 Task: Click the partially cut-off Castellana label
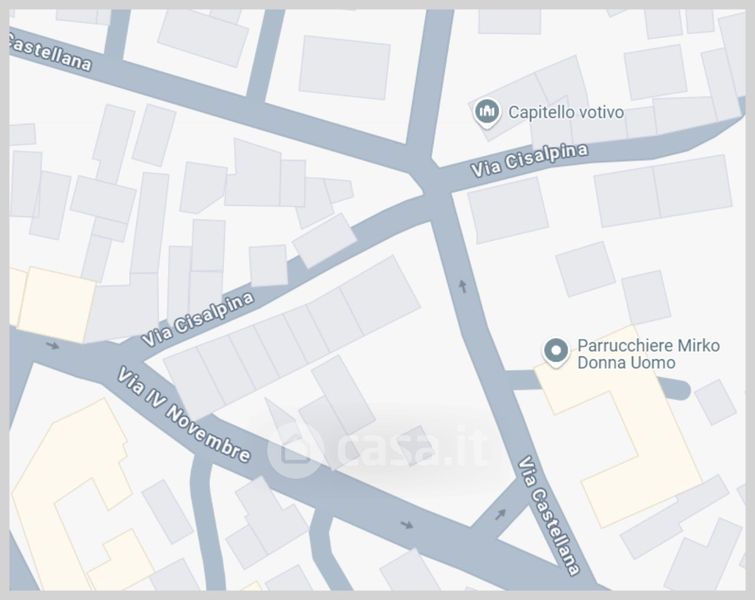[50, 54]
